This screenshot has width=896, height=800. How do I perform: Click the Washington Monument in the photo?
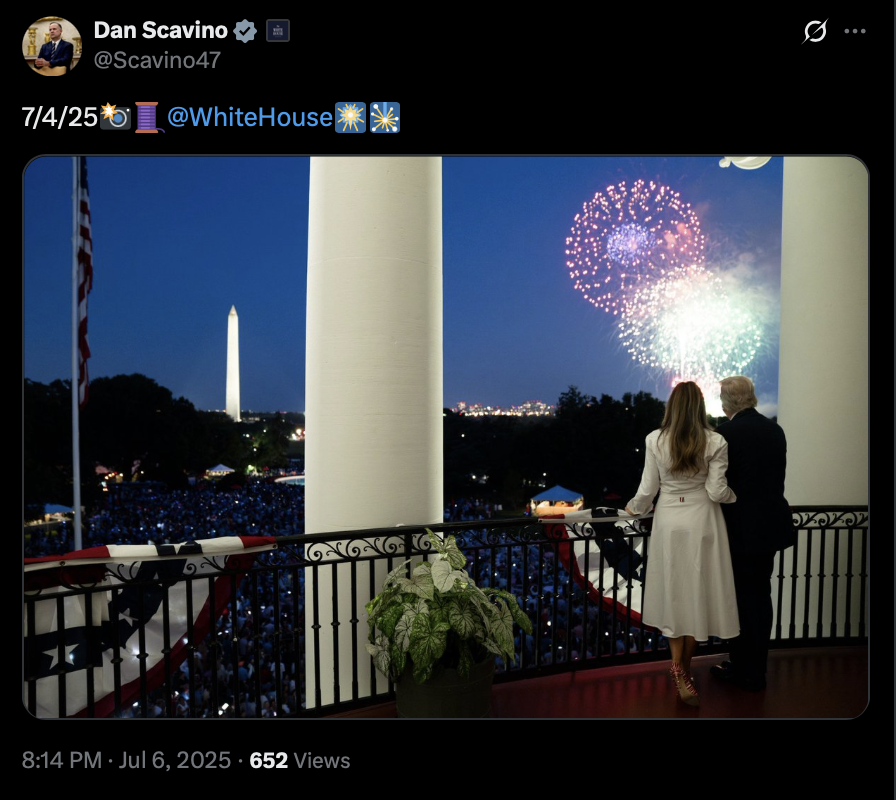[x=233, y=363]
